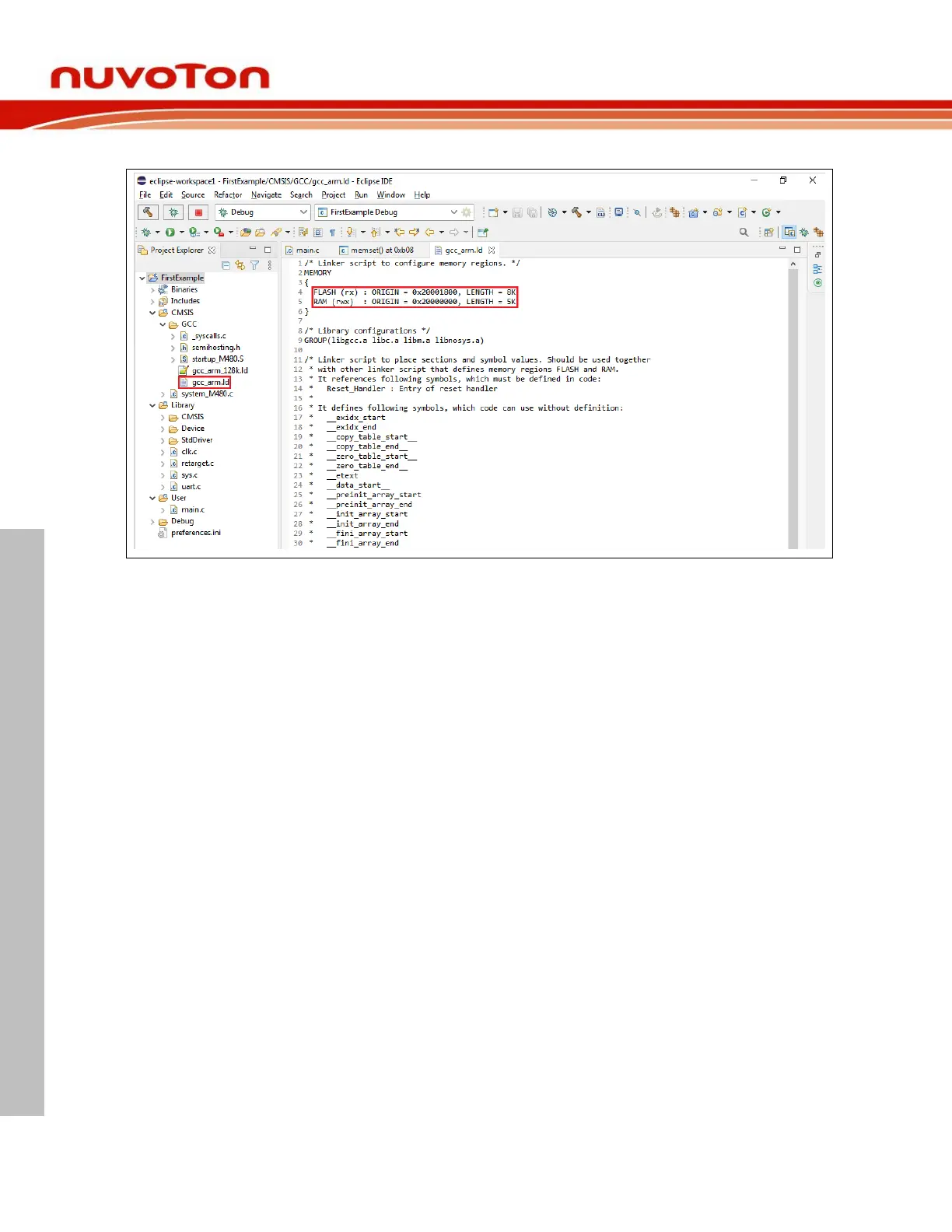Open the Debug launch mode dropdown
This screenshot has height=1232, width=952.
click(x=262, y=212)
